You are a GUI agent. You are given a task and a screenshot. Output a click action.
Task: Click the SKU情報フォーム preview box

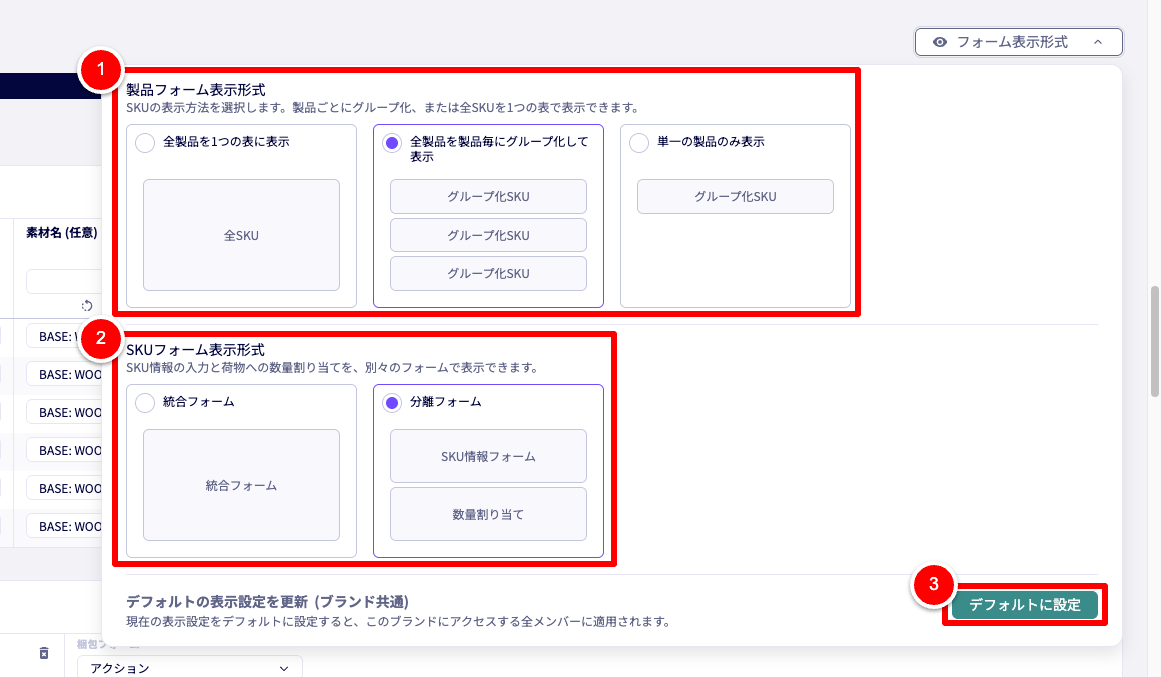(x=488, y=455)
